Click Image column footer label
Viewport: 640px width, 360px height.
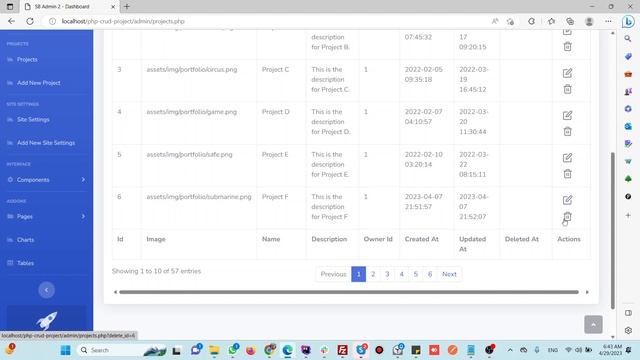click(x=156, y=239)
